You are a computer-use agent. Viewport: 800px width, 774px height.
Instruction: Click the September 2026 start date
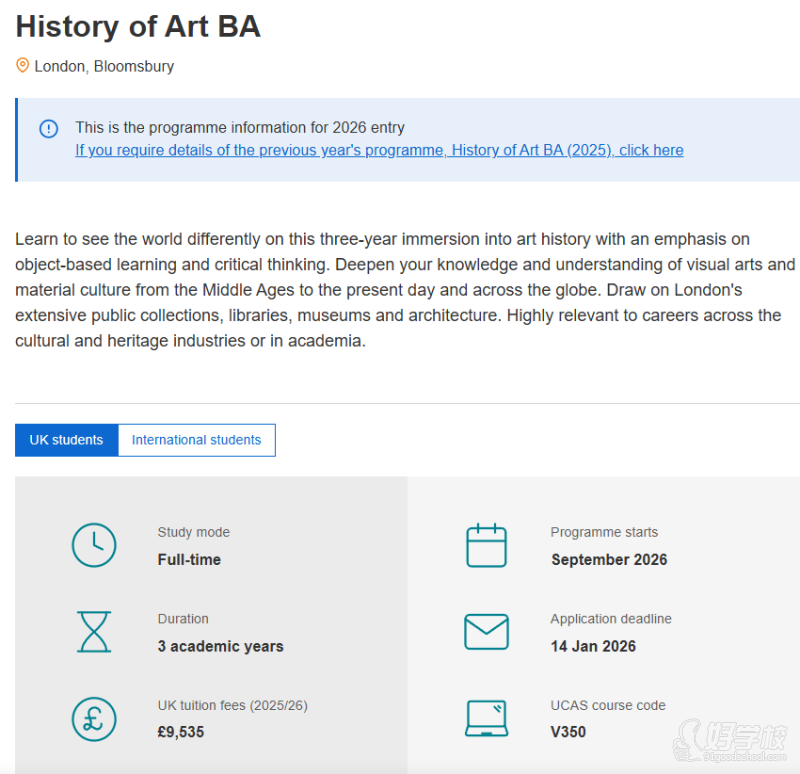coord(608,560)
